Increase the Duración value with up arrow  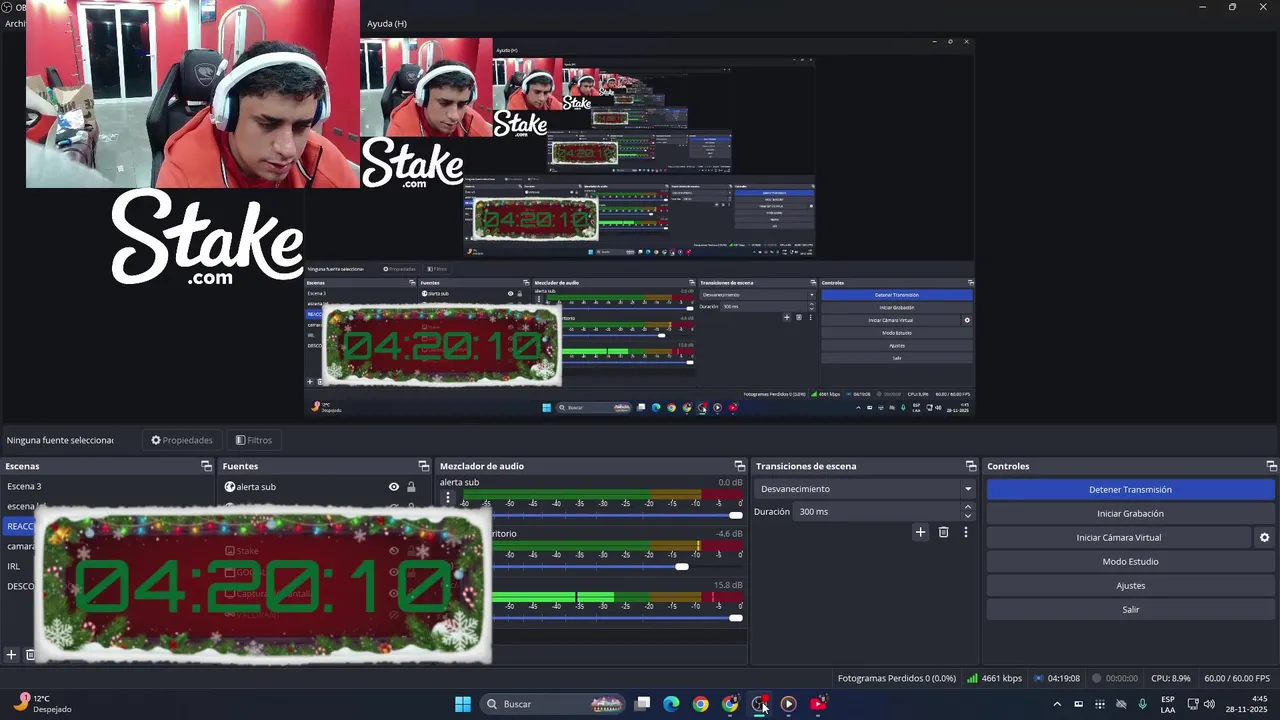click(x=967, y=507)
